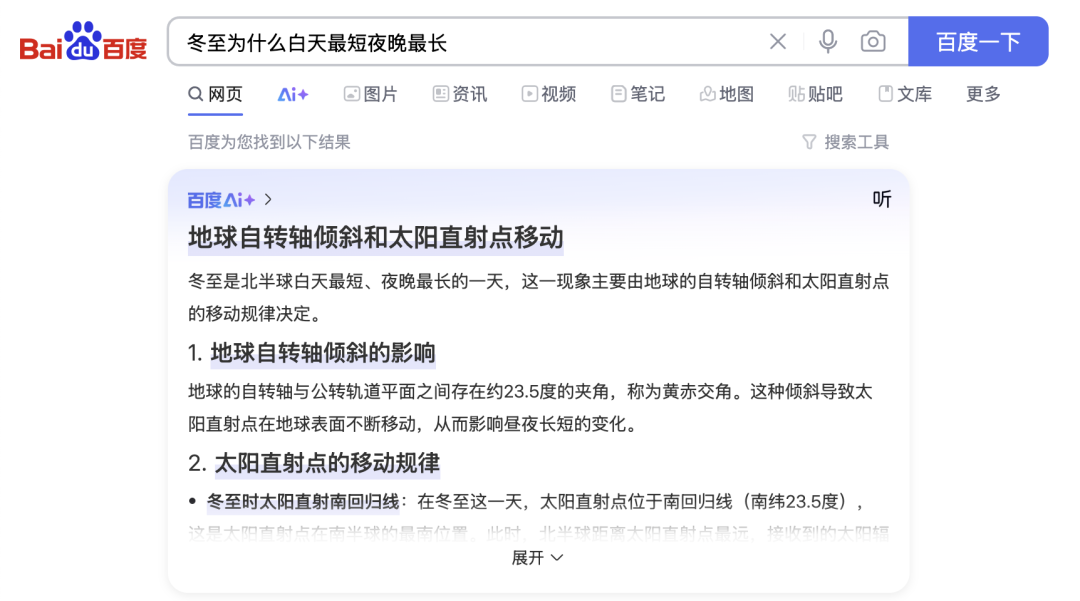Switch to the AI+ tab
This screenshot has width=1080, height=601.
[x=293, y=94]
